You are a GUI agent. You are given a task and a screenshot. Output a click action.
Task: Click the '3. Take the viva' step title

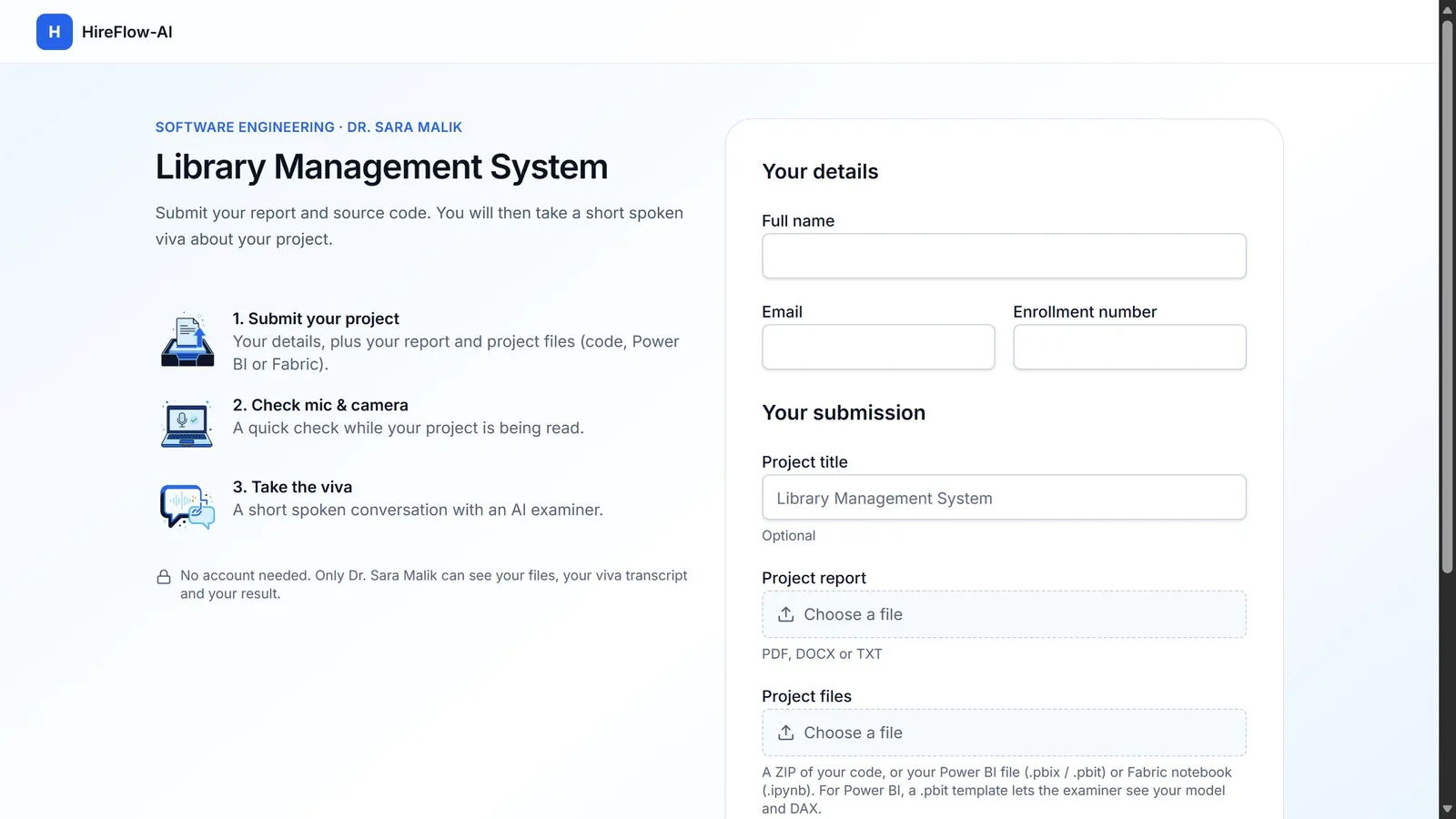coord(292,487)
